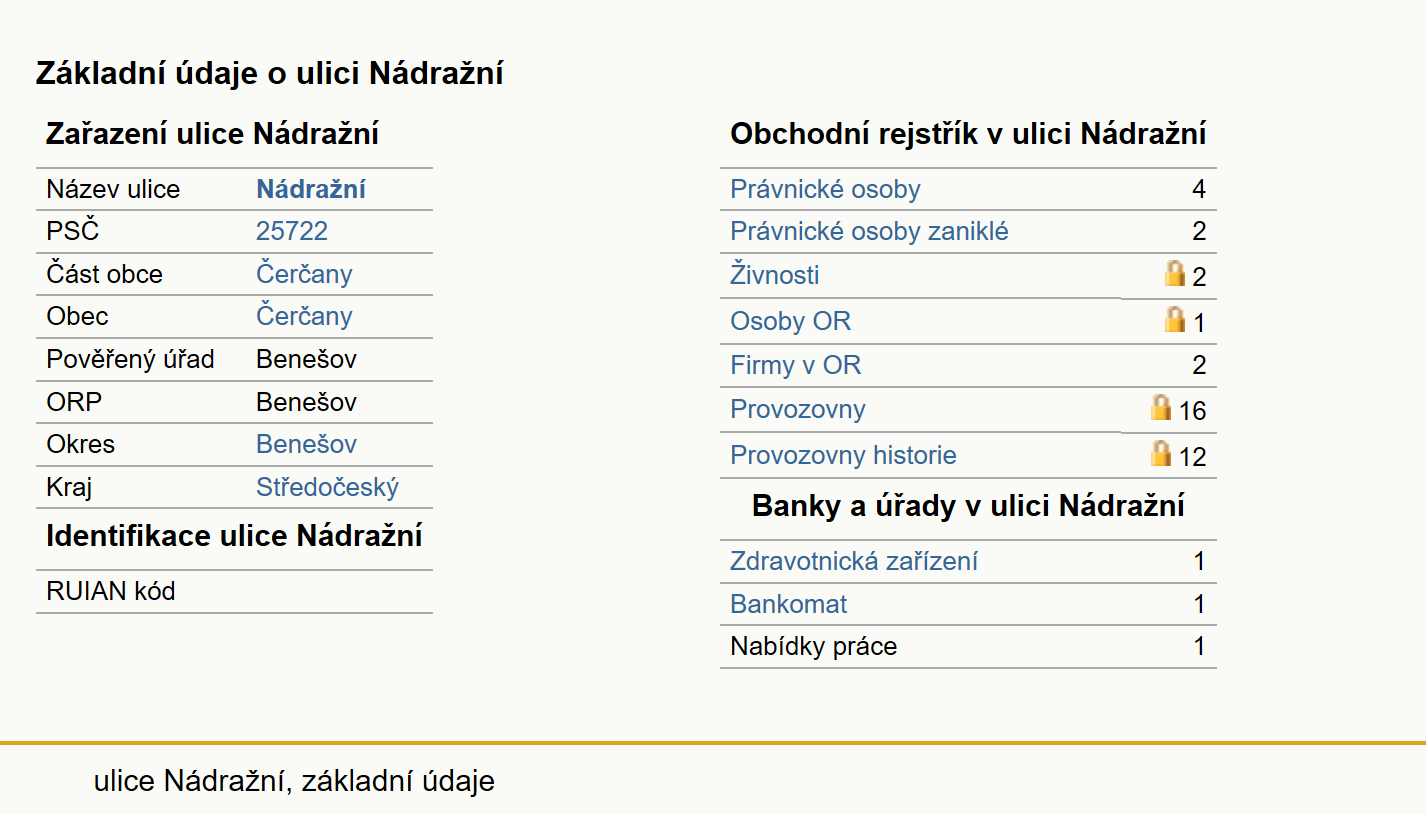Click the Nabídky práce row
Viewport: 1426px width, 814px height.
point(968,646)
